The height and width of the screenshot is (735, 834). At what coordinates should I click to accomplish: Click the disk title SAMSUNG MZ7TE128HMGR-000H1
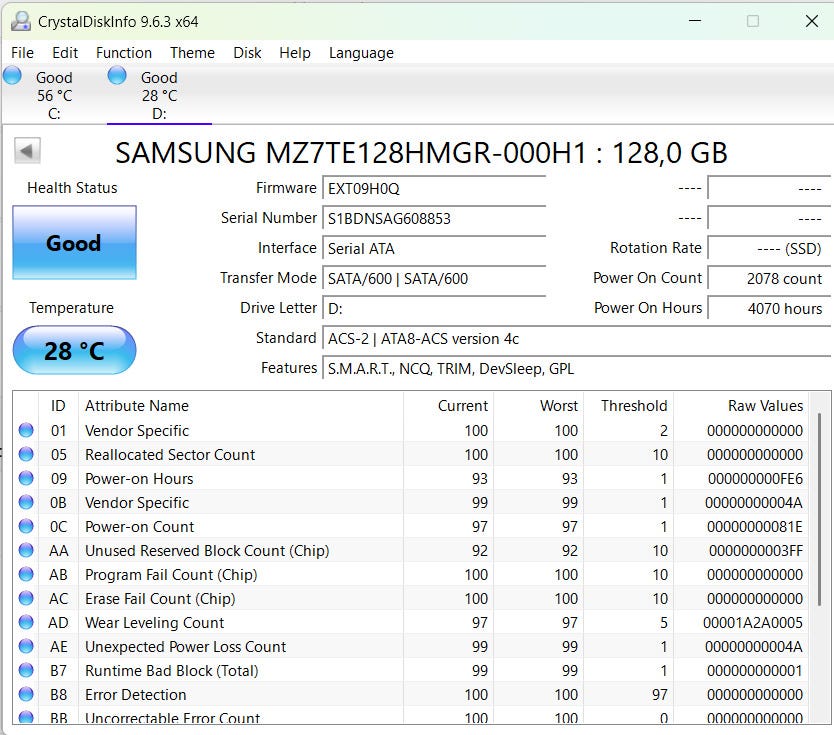[351, 153]
